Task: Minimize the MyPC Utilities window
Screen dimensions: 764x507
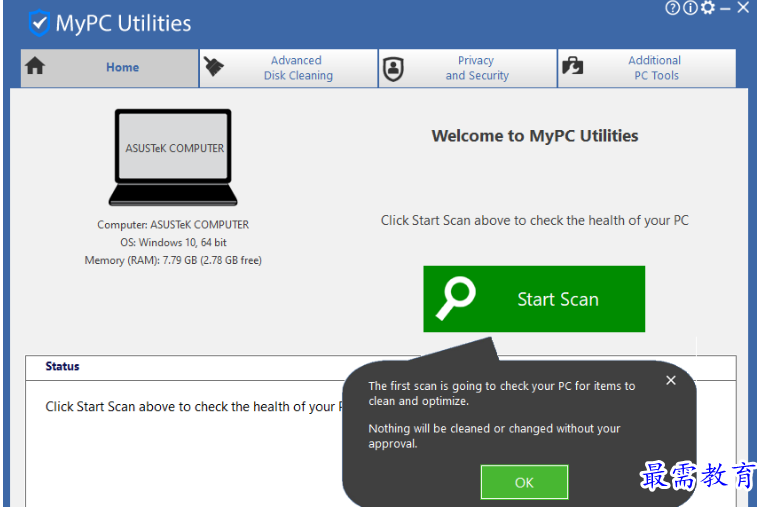Action: (x=726, y=9)
